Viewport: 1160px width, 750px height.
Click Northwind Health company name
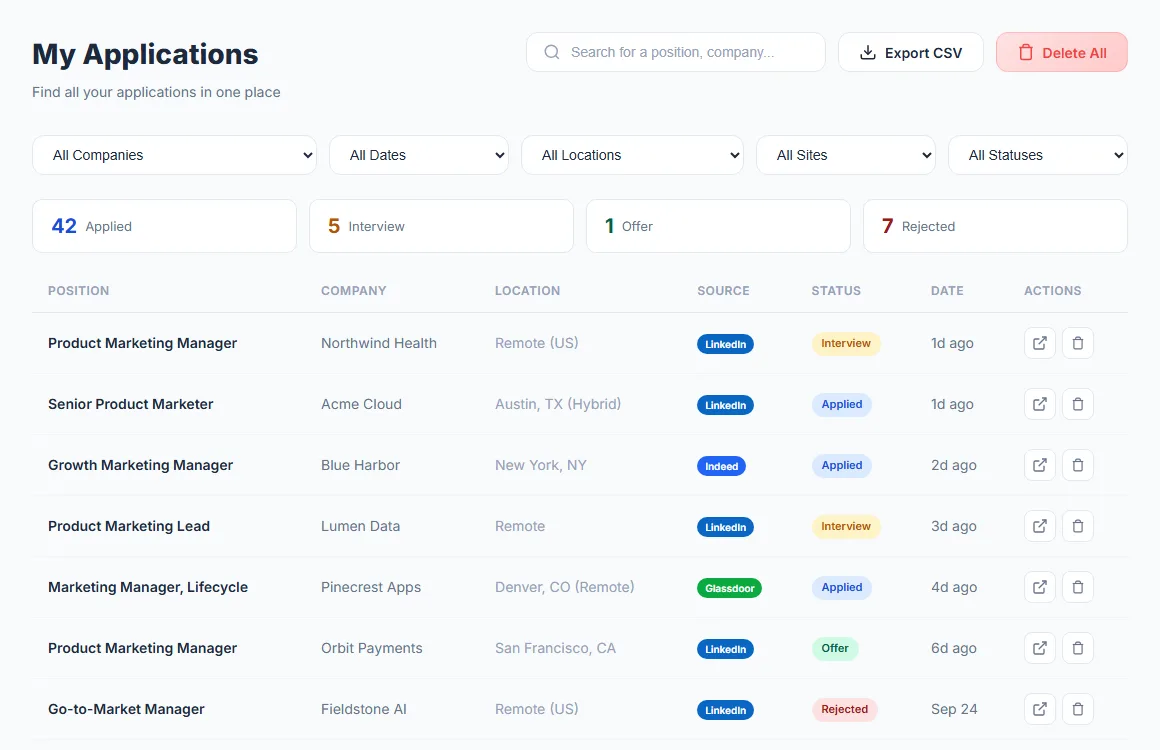[x=379, y=343]
